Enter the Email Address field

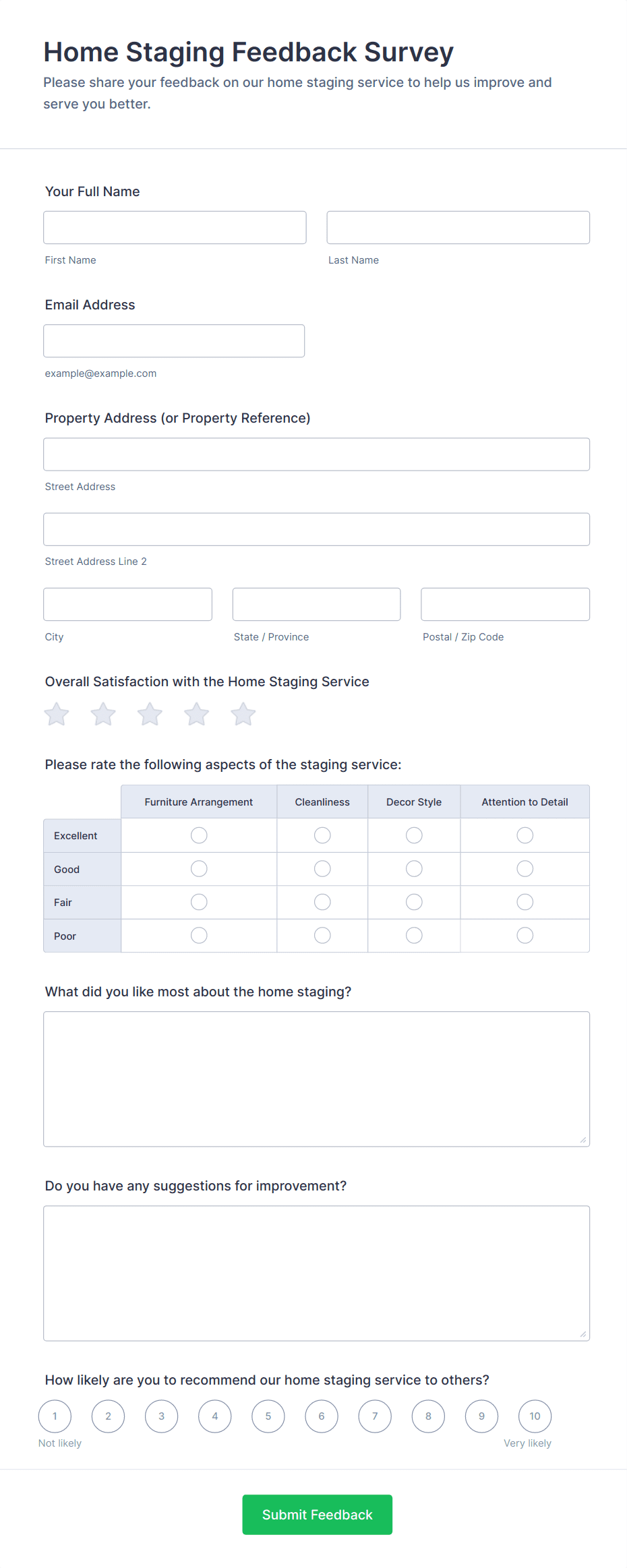(x=174, y=341)
